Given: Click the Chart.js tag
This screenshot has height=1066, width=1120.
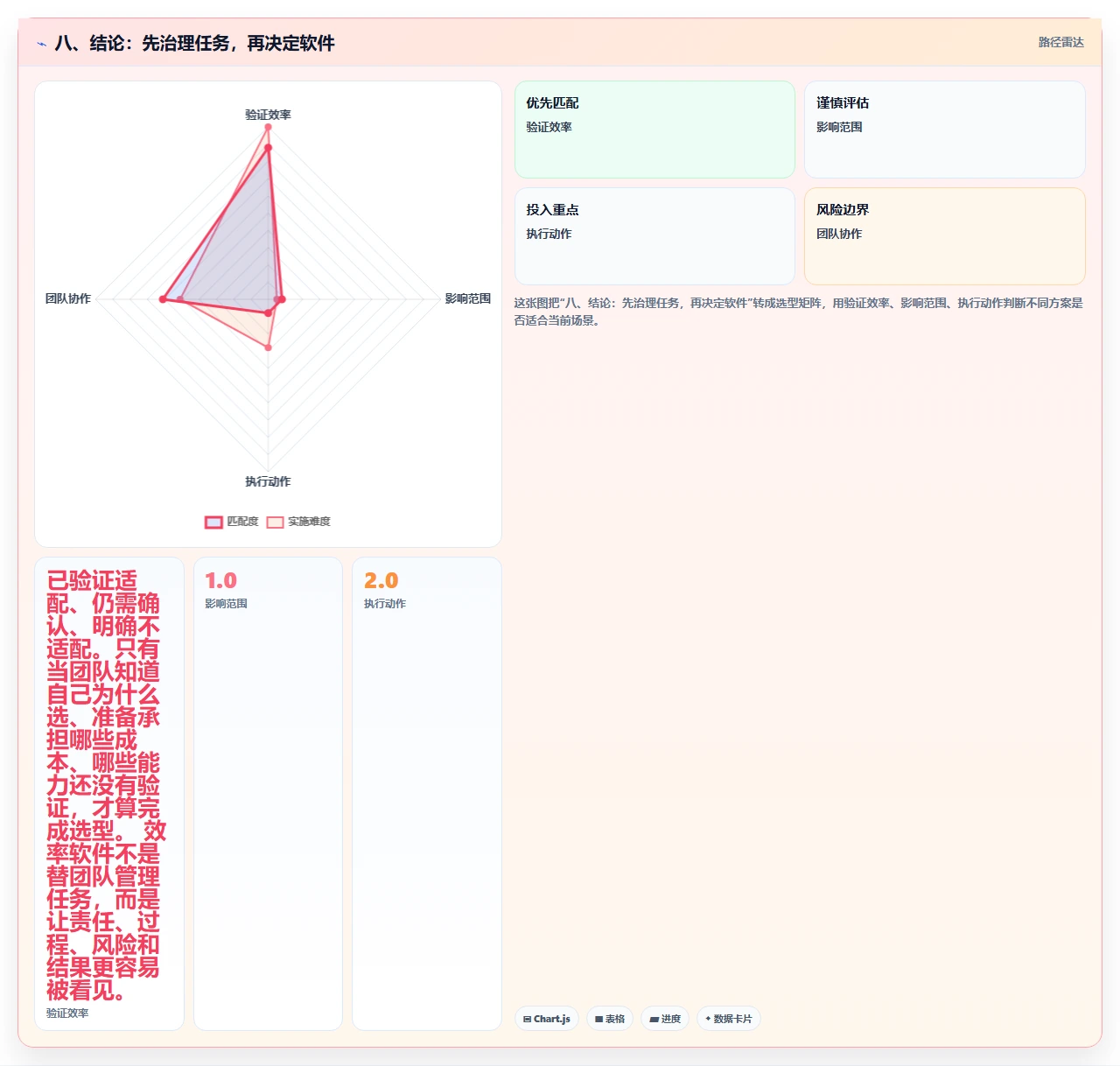Looking at the screenshot, I should pyautogui.click(x=547, y=1019).
